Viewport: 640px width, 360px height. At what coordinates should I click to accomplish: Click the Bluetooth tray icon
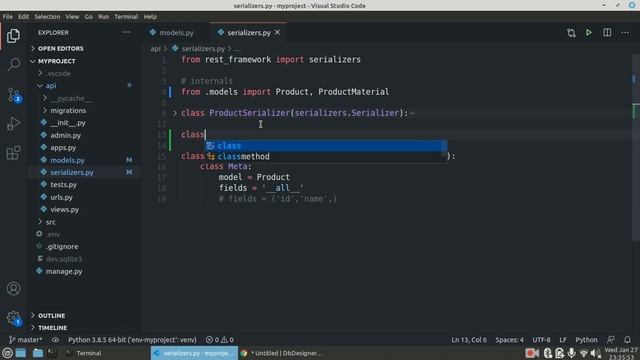[547, 353]
